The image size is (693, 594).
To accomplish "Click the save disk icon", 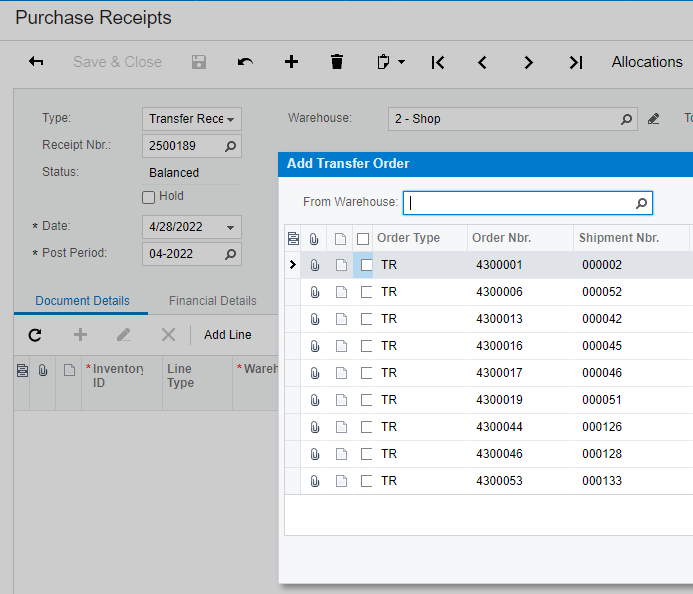I will tap(199, 62).
